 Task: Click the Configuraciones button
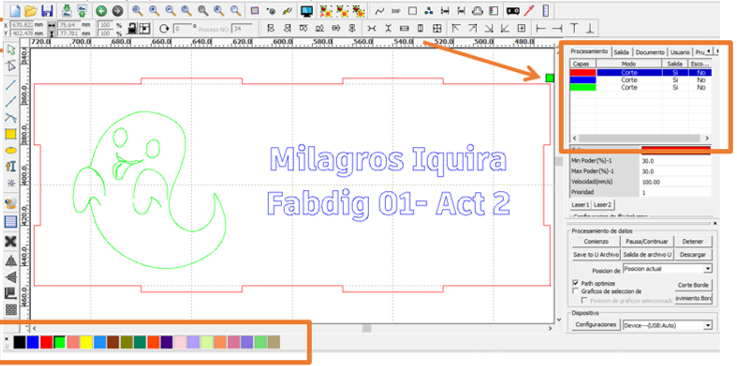(x=595, y=325)
